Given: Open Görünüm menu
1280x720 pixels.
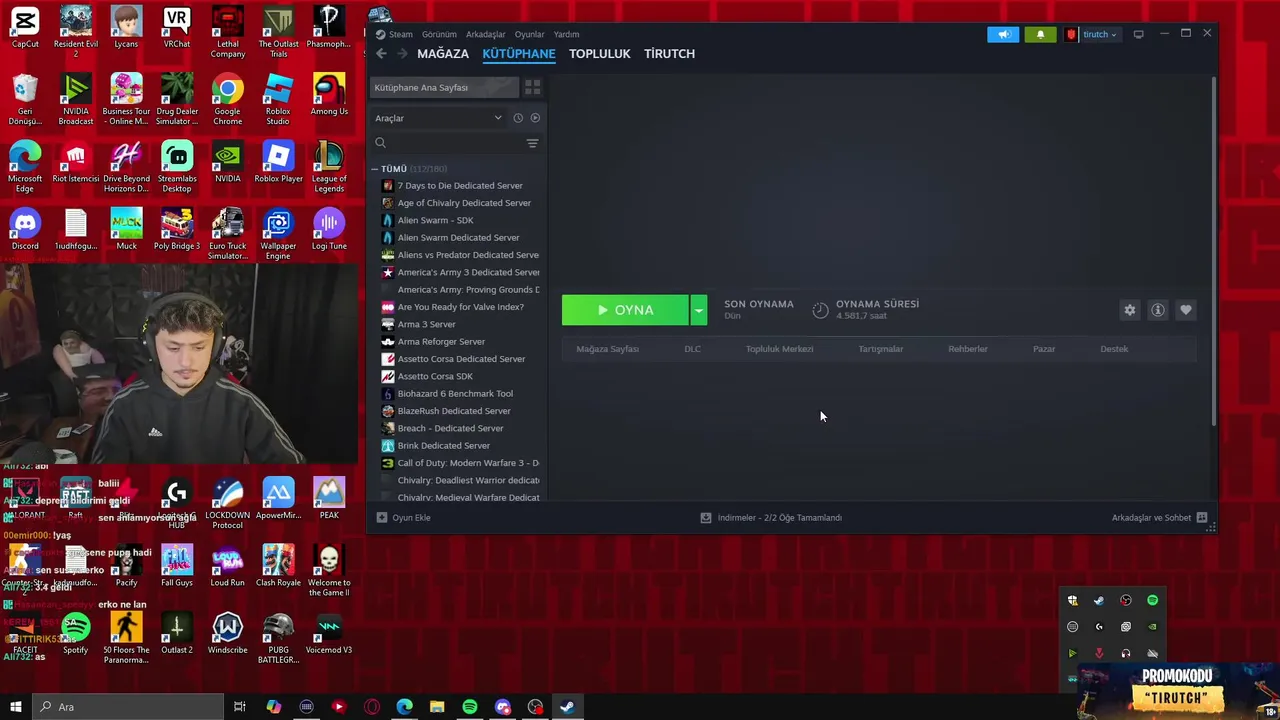Looking at the screenshot, I should 439,34.
